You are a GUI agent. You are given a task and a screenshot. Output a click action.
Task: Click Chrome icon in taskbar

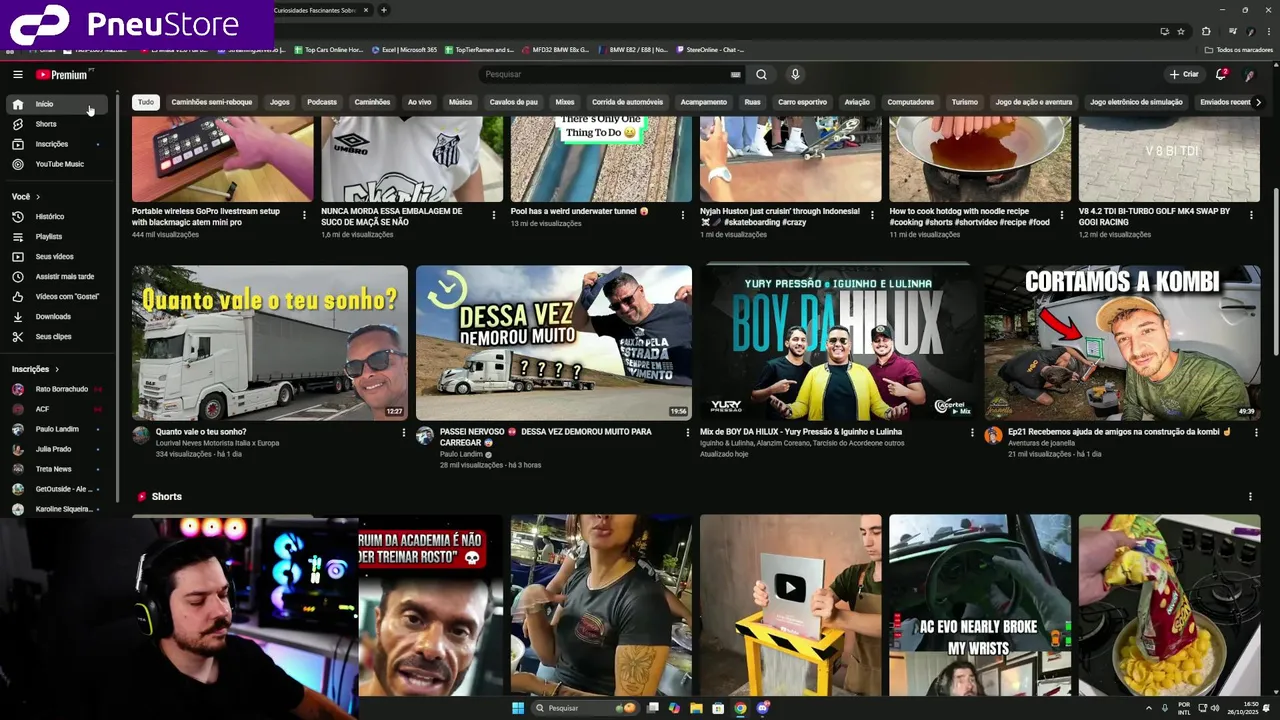pyautogui.click(x=740, y=708)
